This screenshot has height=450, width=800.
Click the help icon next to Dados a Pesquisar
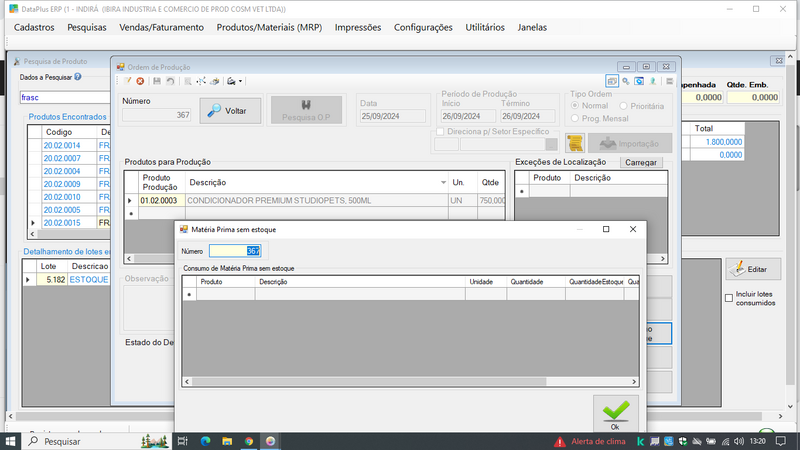[x=78, y=77]
